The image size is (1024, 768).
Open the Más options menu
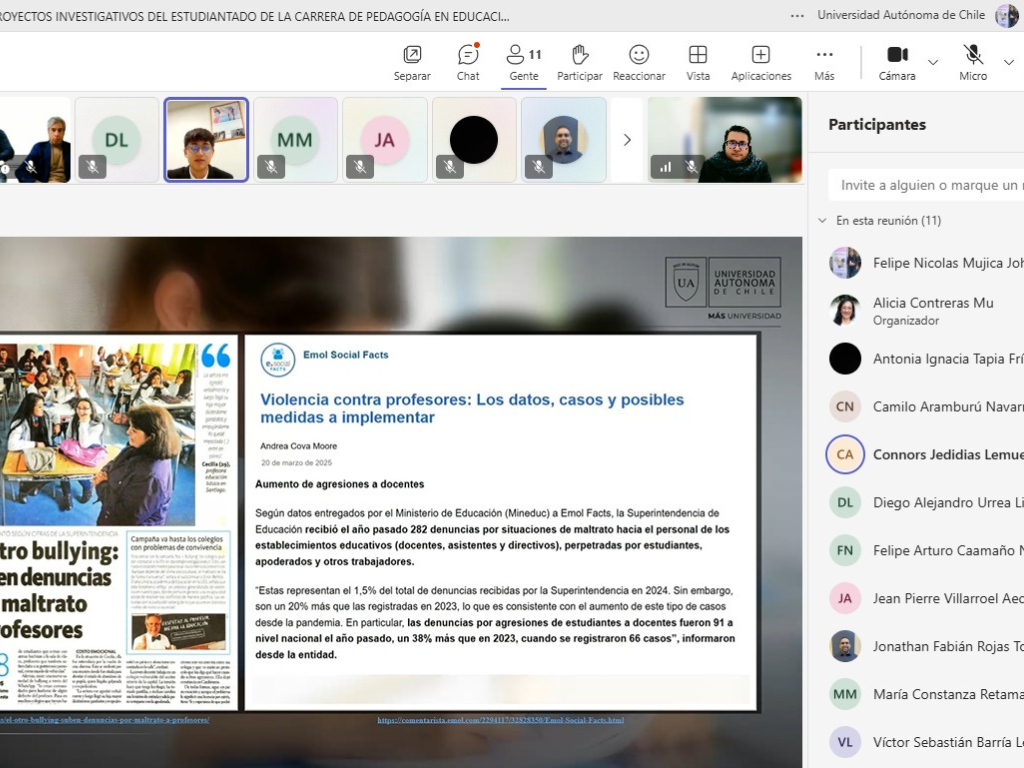824,63
